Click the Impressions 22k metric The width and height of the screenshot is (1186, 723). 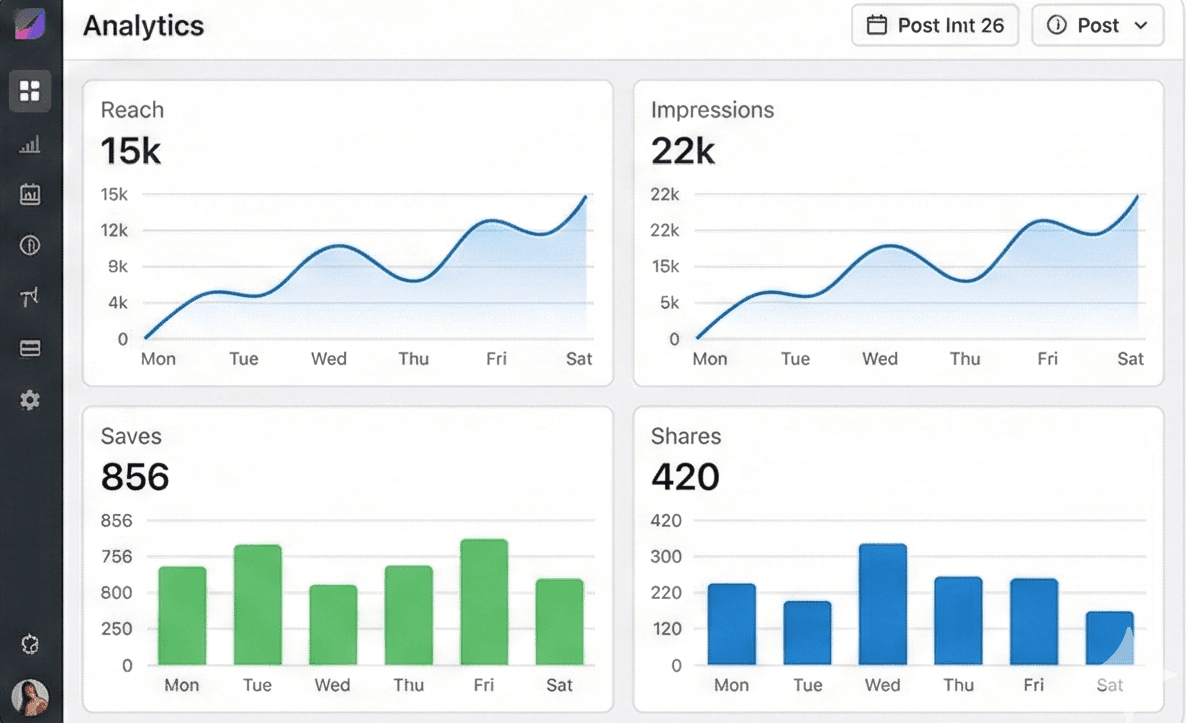click(x=683, y=151)
